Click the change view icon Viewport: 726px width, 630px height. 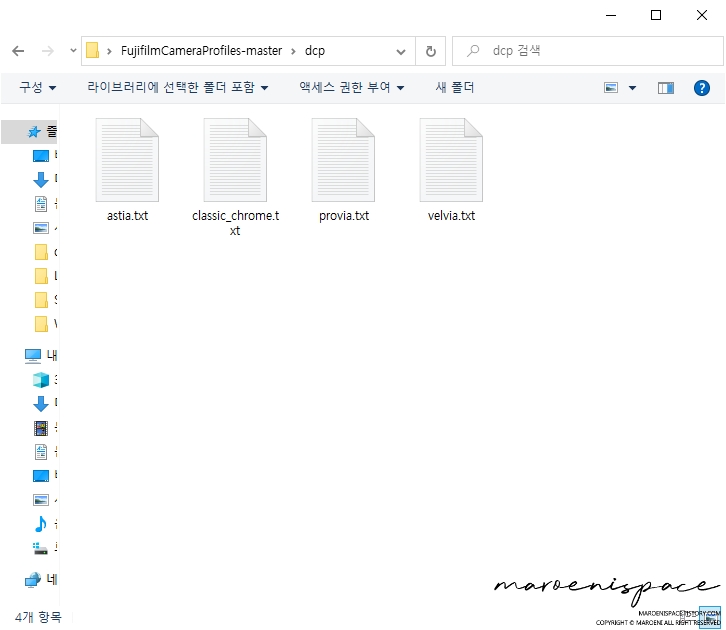pos(611,87)
